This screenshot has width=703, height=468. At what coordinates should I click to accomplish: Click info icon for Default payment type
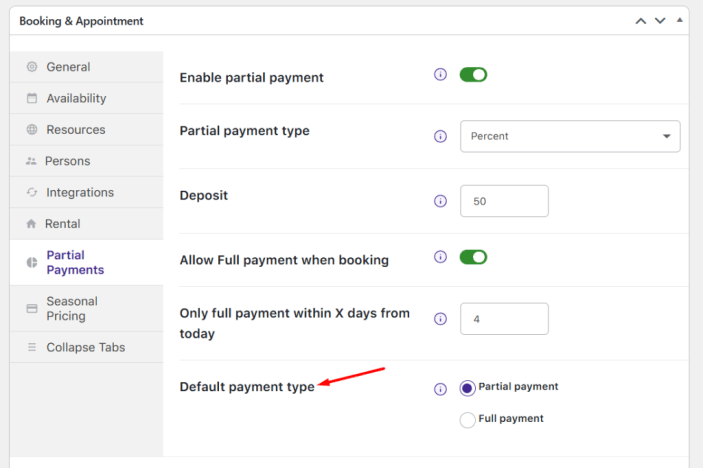click(440, 389)
